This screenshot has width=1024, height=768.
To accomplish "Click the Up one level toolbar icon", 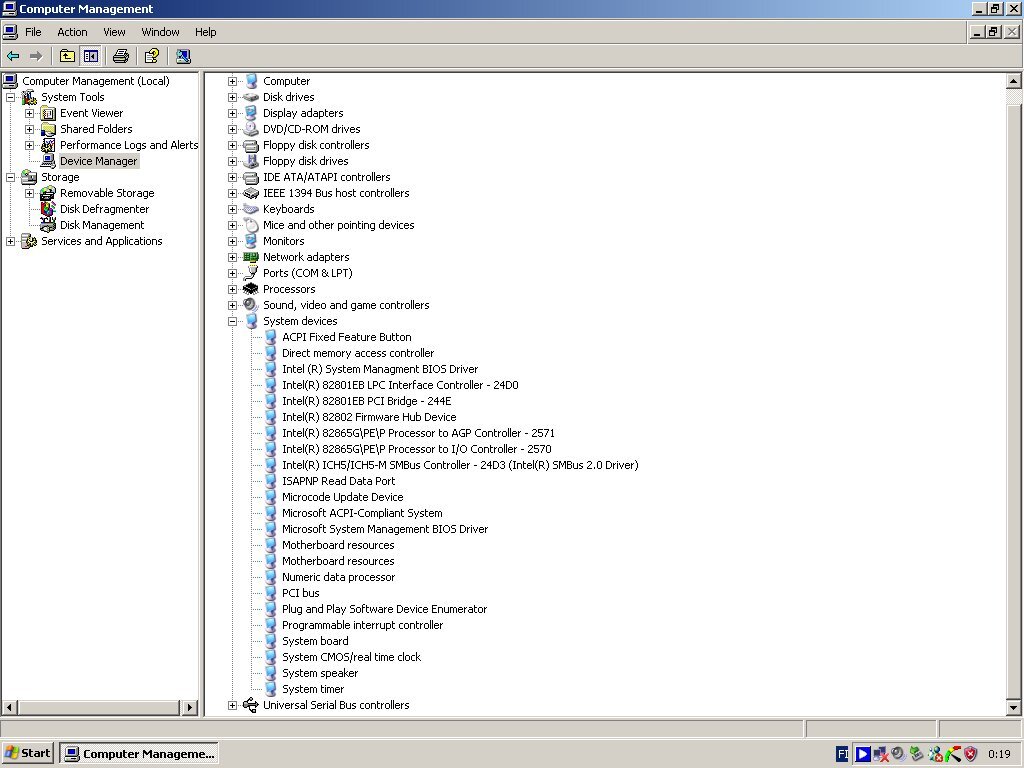I will pos(67,56).
